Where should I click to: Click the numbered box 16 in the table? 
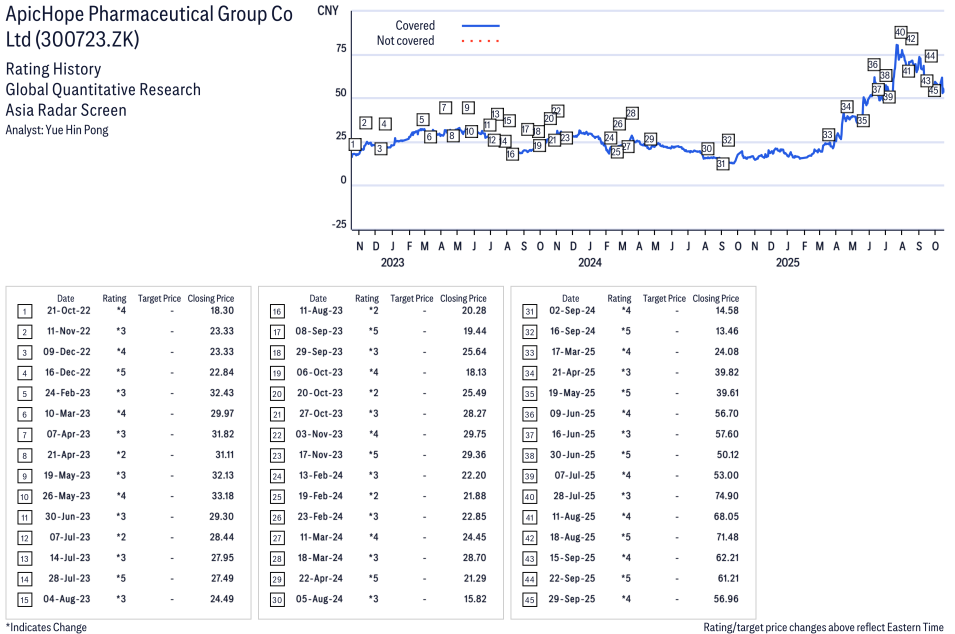tap(276, 311)
